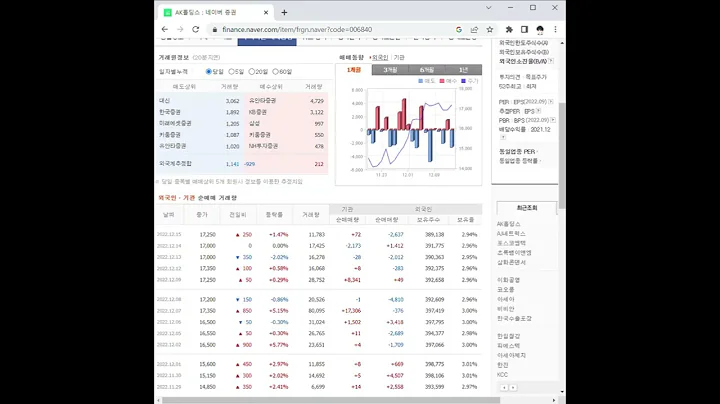Switch chart to the 1년 tab
This screenshot has height=404, width=720.
[463, 70]
